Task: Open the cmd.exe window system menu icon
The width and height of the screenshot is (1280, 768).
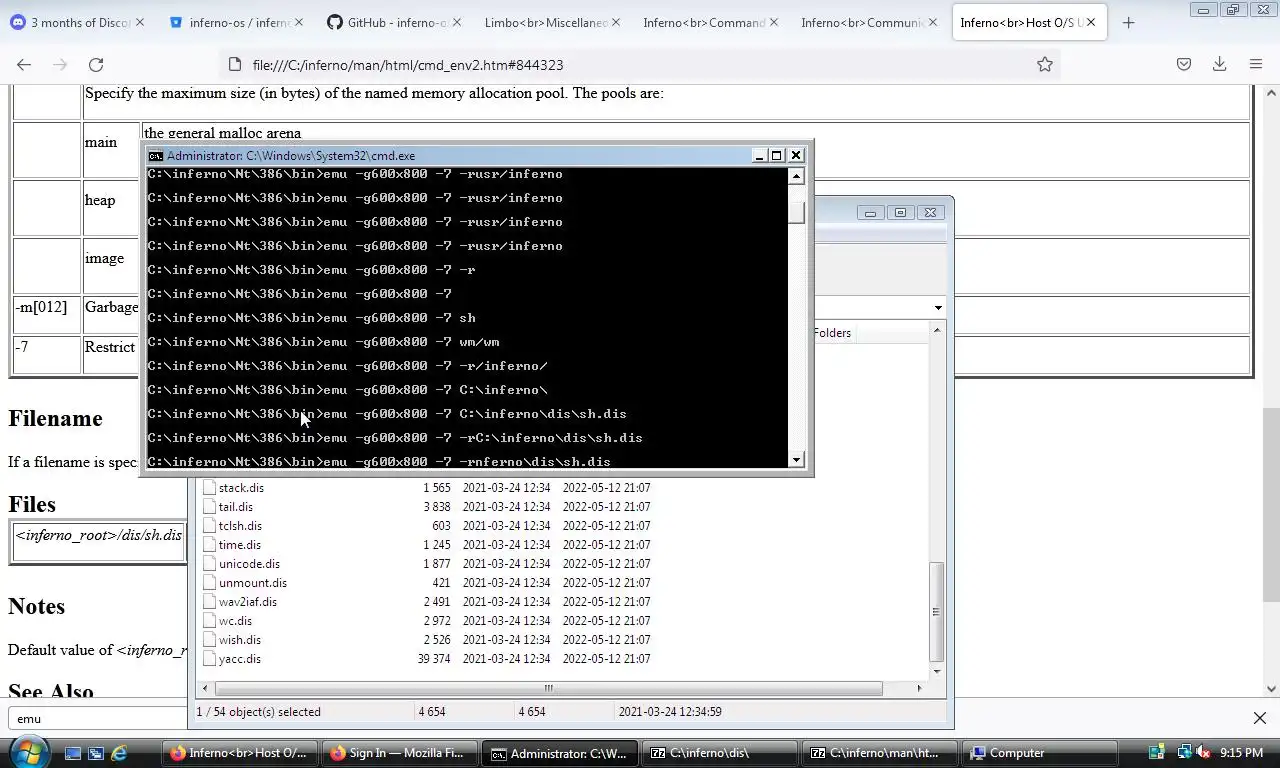Action: pyautogui.click(x=155, y=155)
